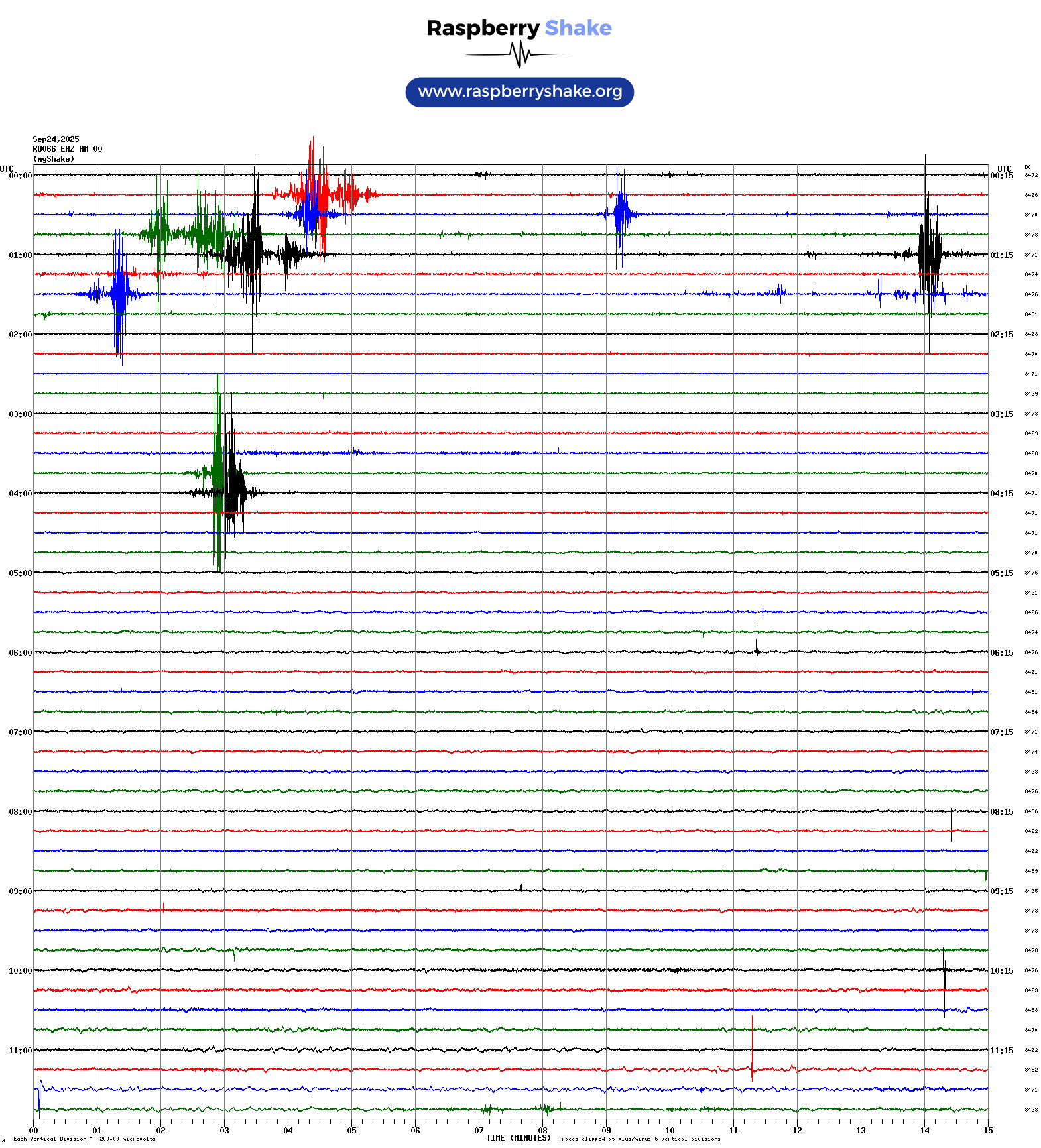
Task: Click the (myShake) label
Action: tap(53, 159)
